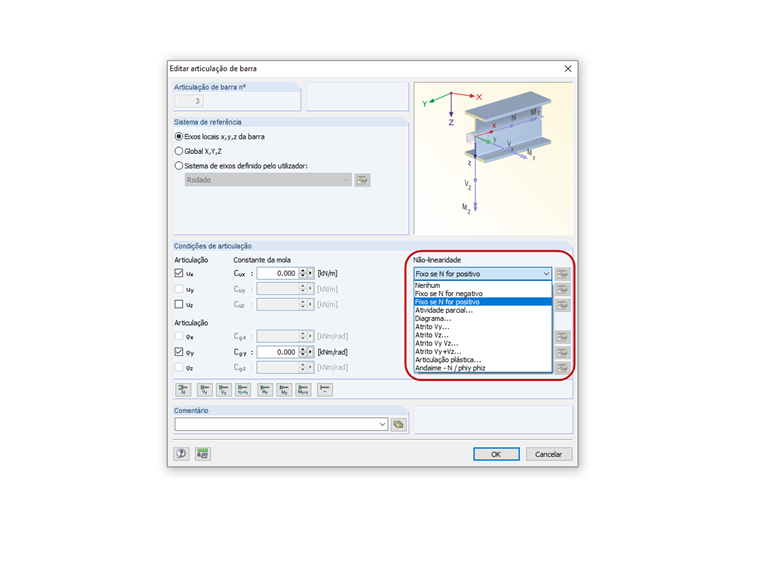
Task: Edit nonlinearity parameters icon in ux row
Action: (x=562, y=274)
